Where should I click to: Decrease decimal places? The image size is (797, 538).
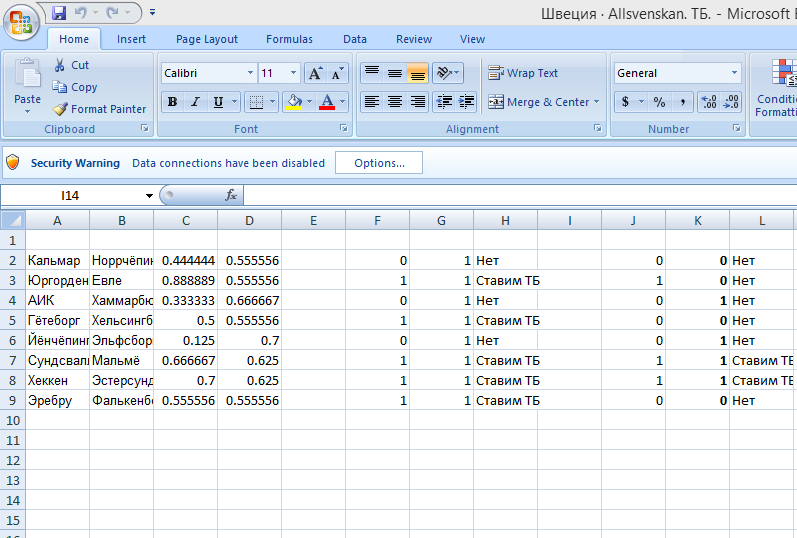pos(730,102)
